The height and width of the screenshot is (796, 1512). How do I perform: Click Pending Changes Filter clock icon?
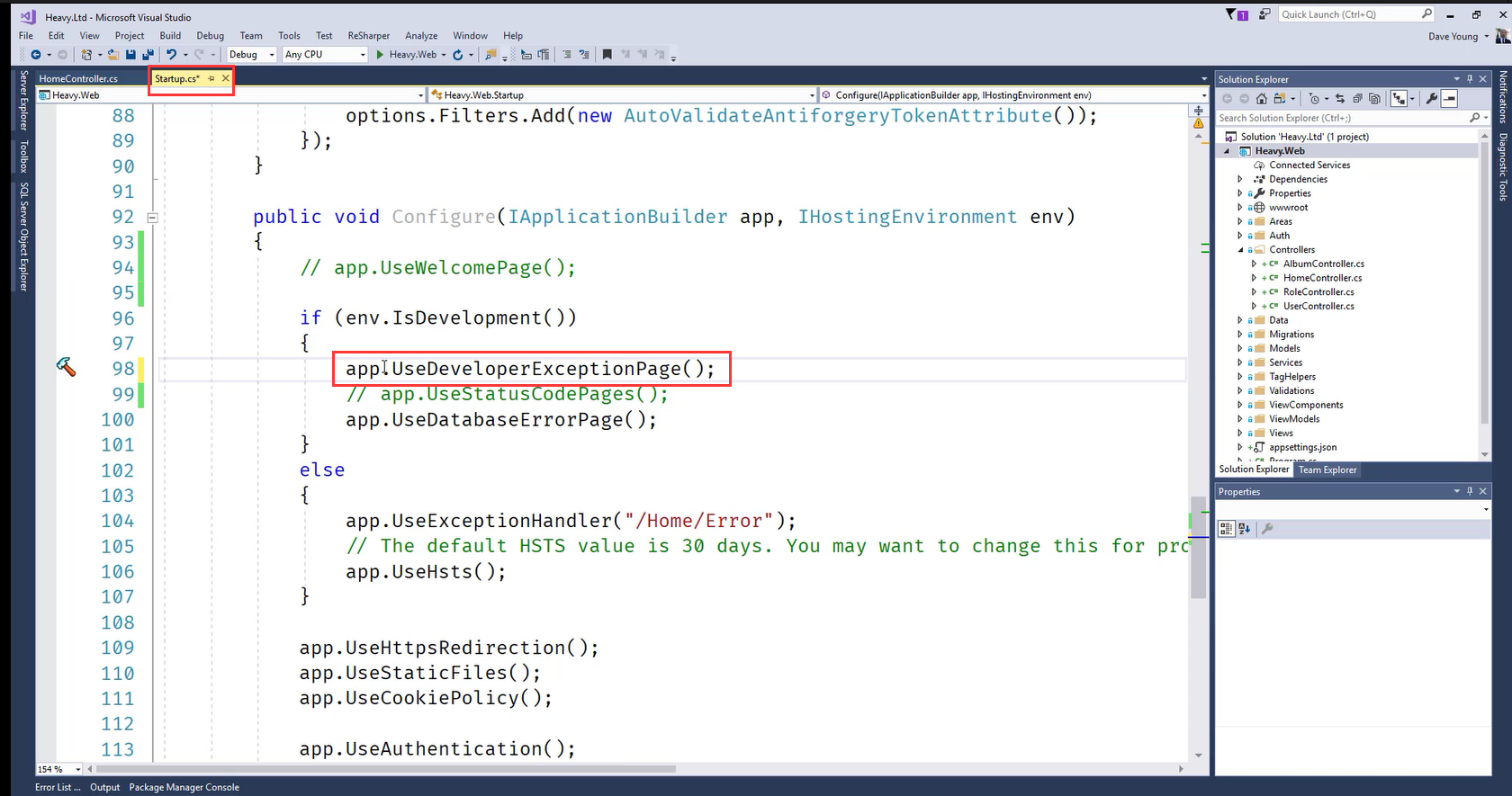1314,99
